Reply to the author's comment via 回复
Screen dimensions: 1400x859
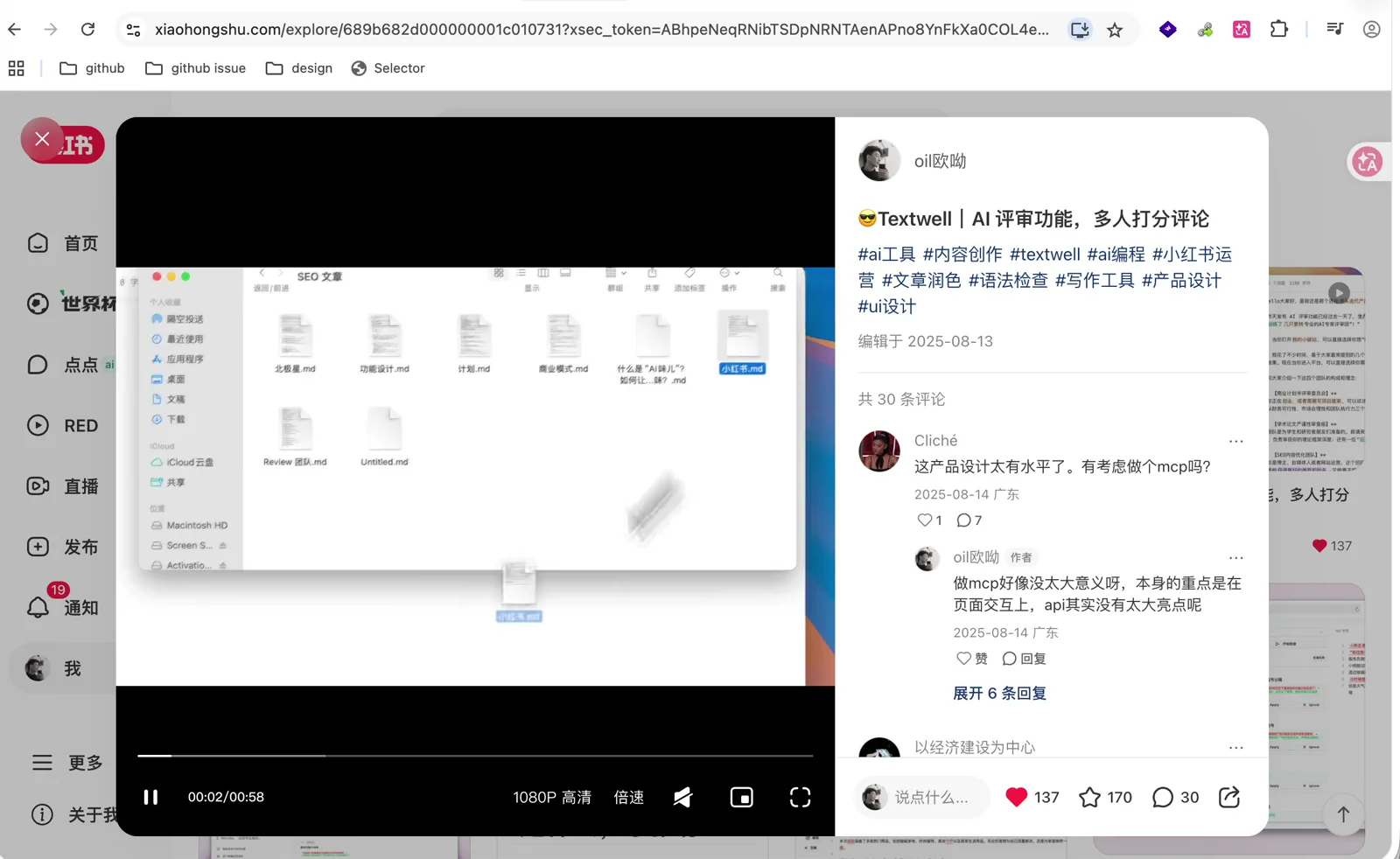pos(1024,659)
